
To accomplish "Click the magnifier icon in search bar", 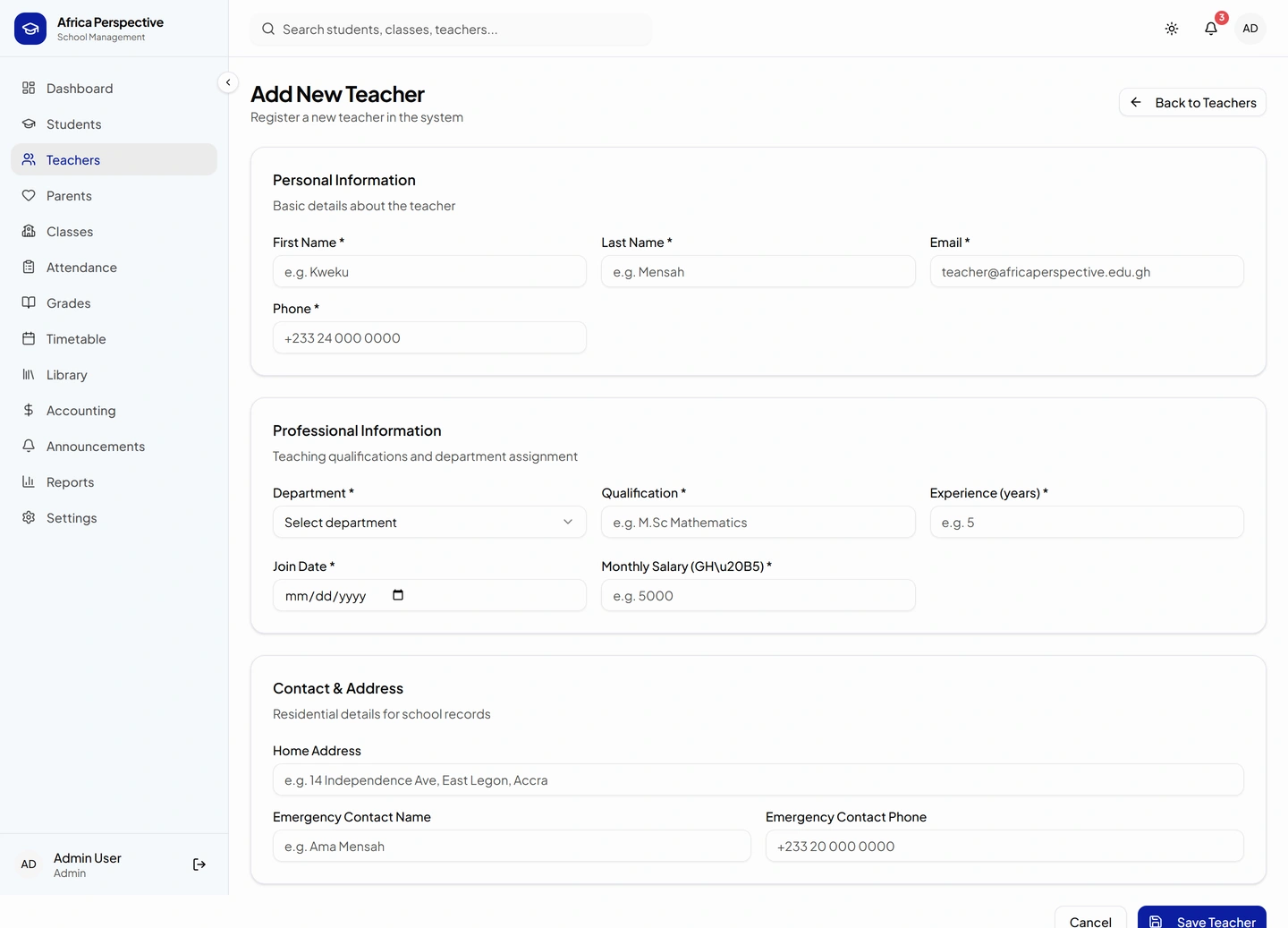I will [268, 29].
